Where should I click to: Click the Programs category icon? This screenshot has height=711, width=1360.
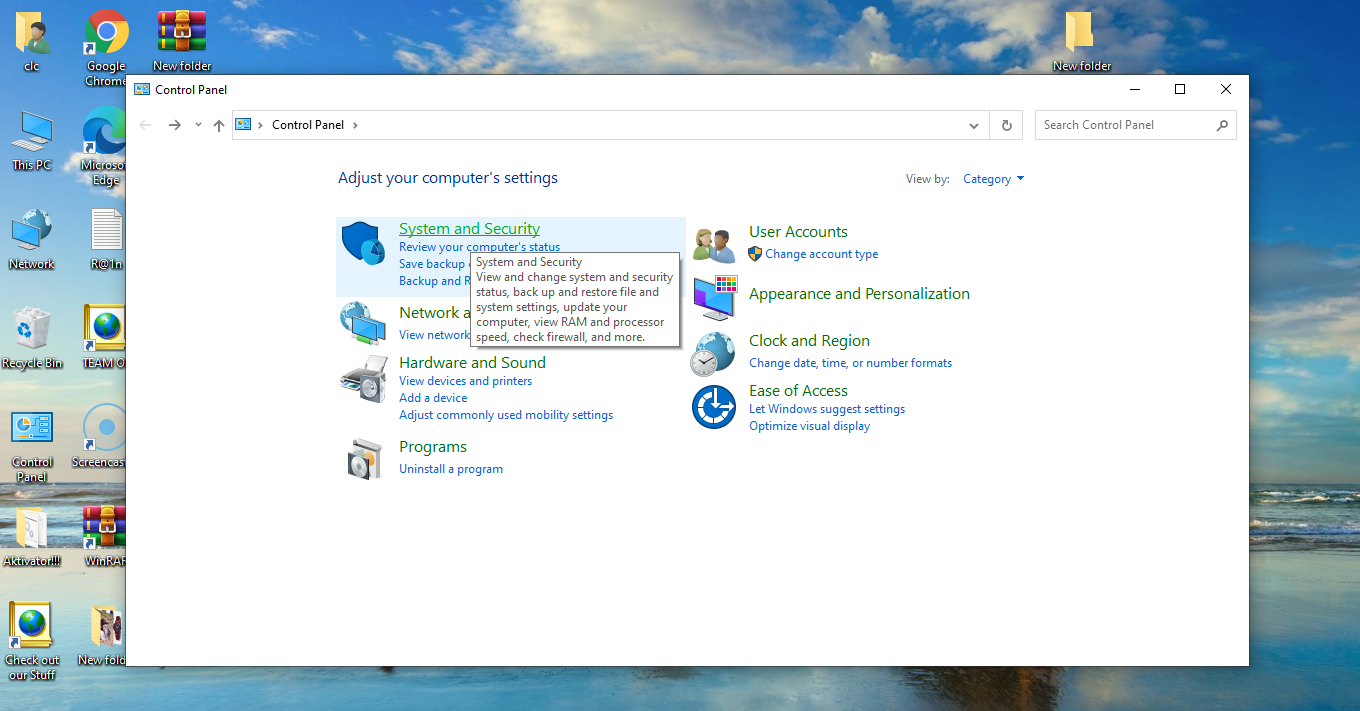coord(363,458)
